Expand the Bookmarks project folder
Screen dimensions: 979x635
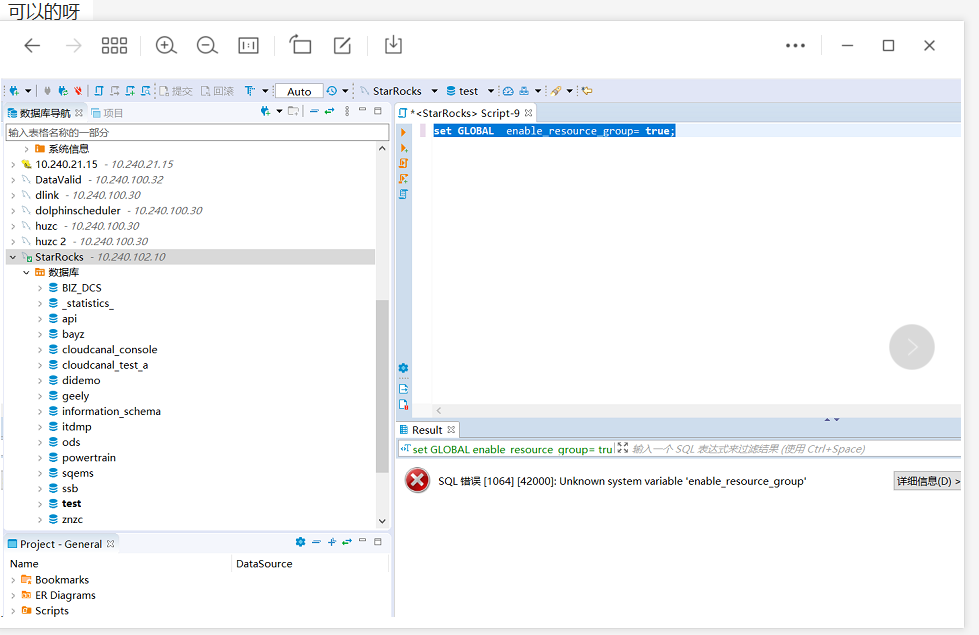point(13,580)
